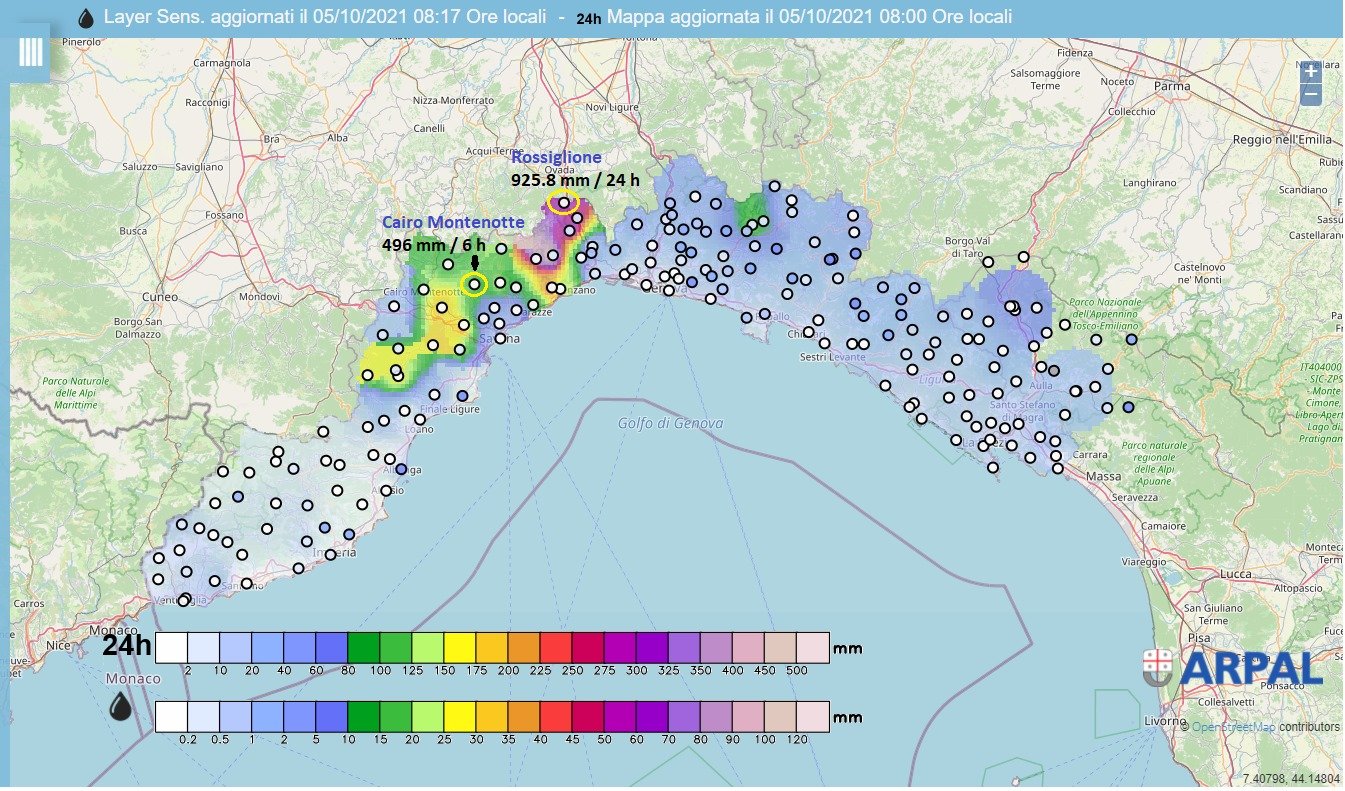
Task: Select the yellow-circled Cairo Montenotte station marker
Action: (474, 285)
